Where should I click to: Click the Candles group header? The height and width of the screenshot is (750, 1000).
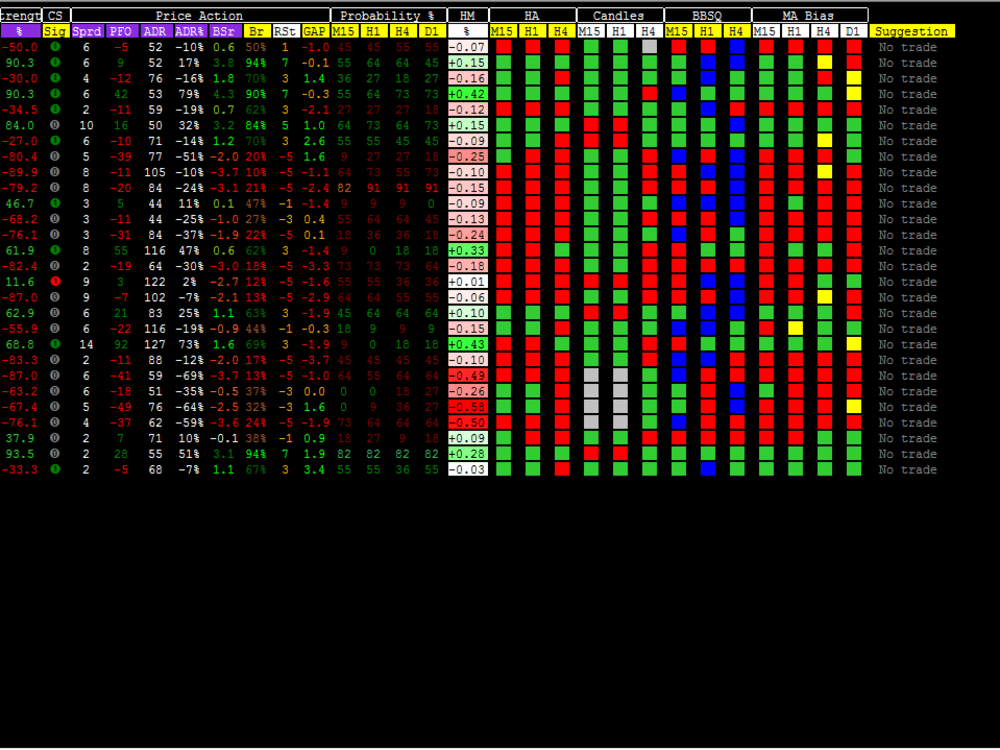[619, 15]
